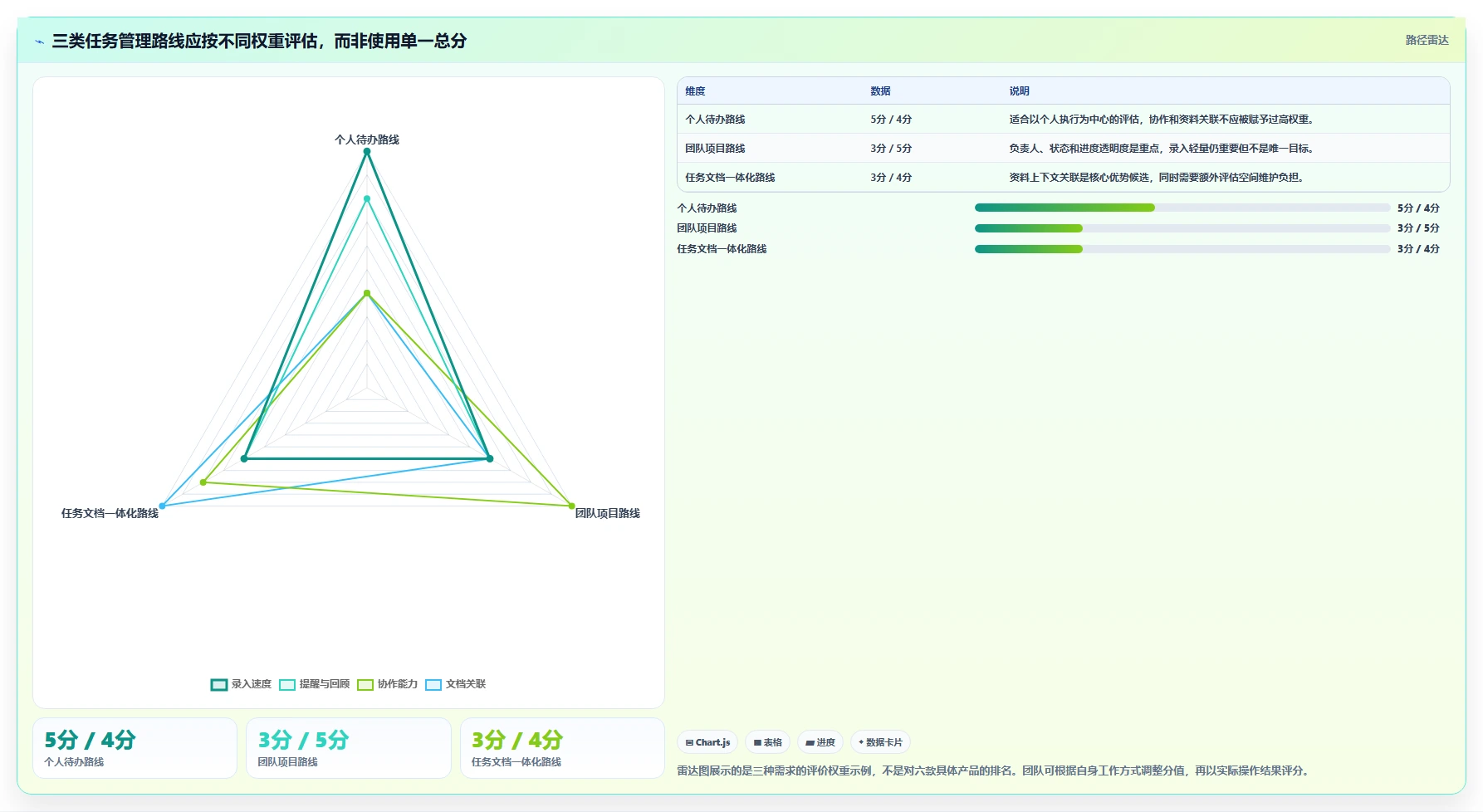Toggle the 录入速度 legend item
1483x812 pixels.
click(241, 684)
